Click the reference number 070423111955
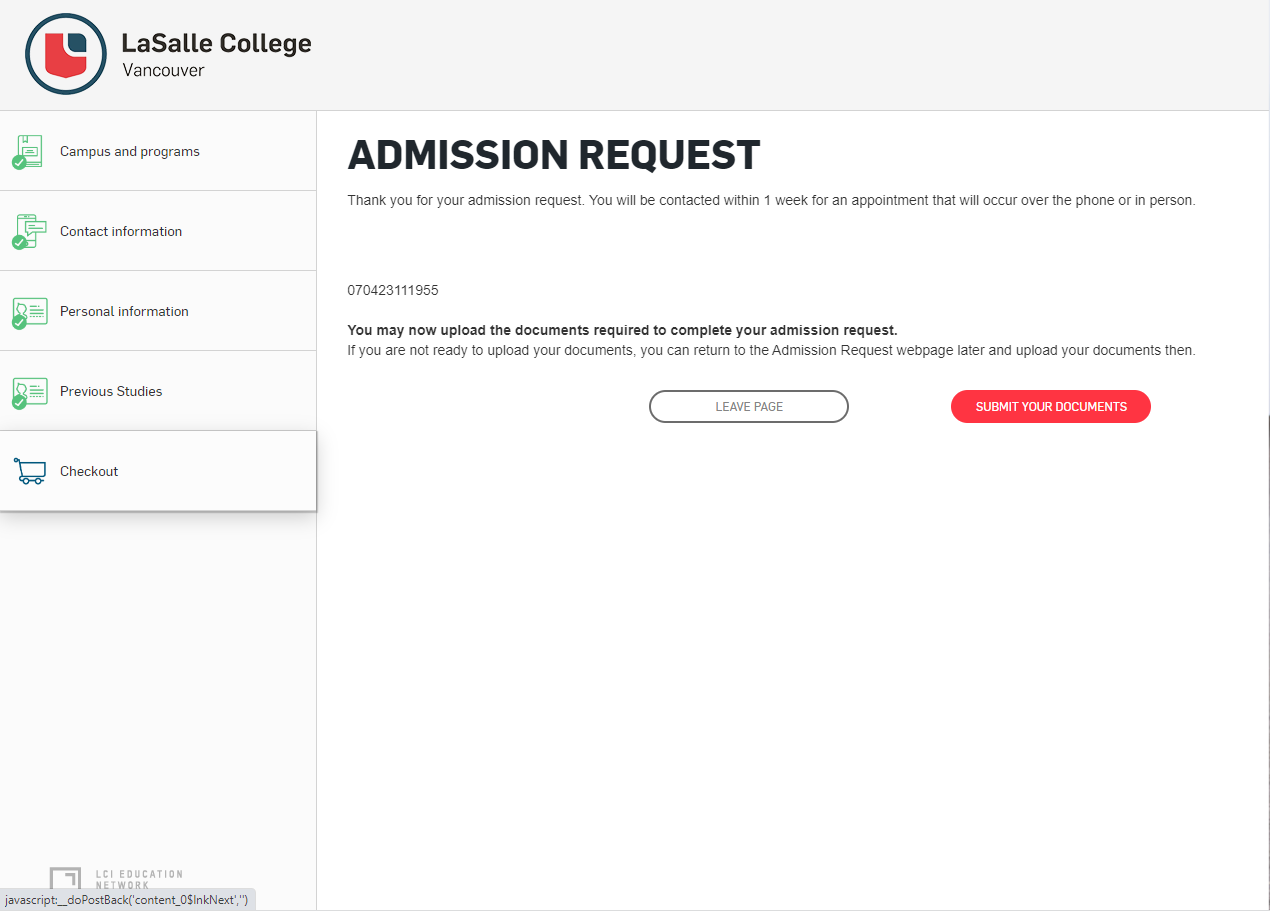Viewport: 1270px width, 913px height. point(393,291)
